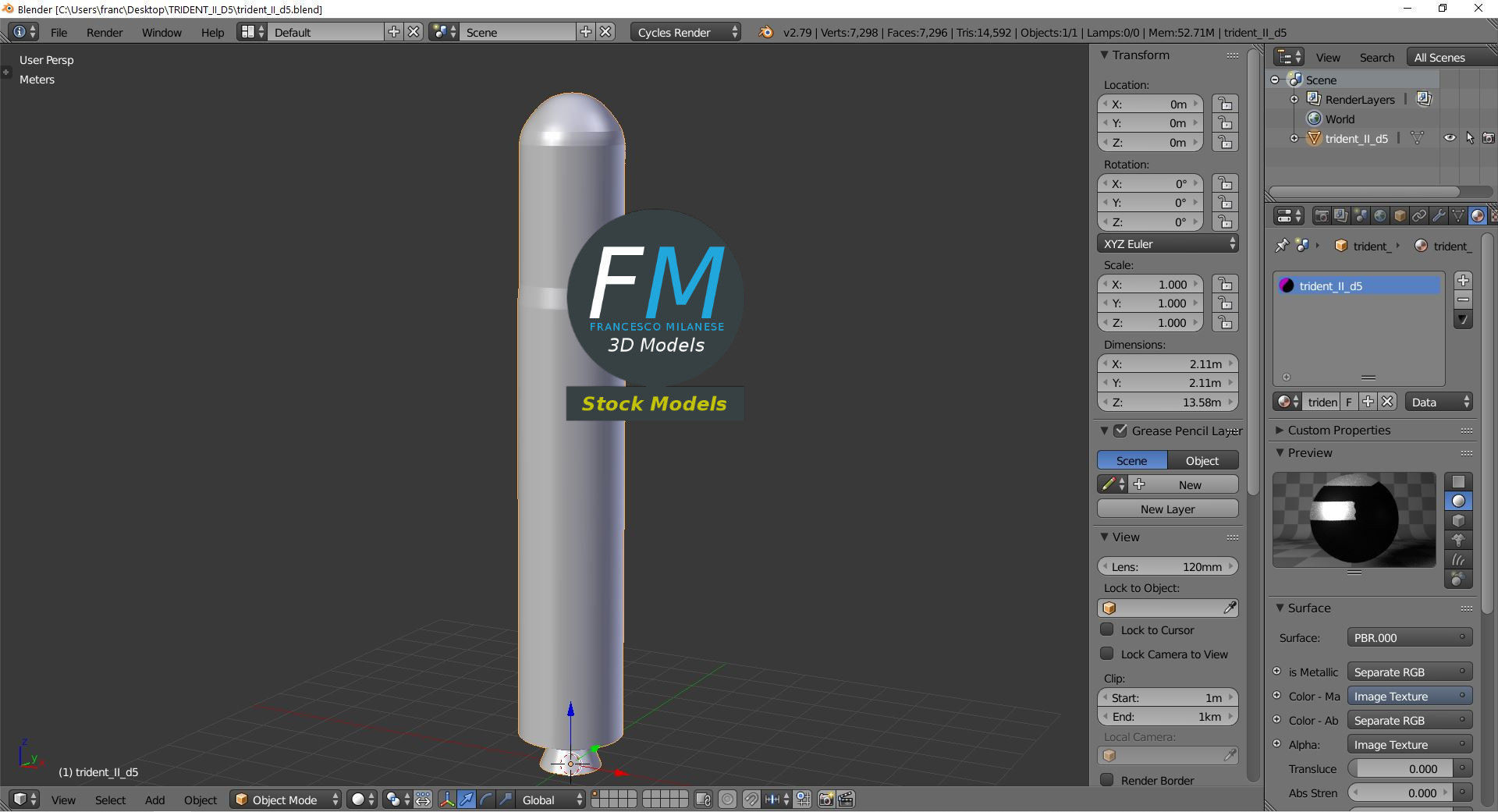This screenshot has height=812, width=1498.
Task: Toggle the fake user F button
Action: click(1348, 402)
